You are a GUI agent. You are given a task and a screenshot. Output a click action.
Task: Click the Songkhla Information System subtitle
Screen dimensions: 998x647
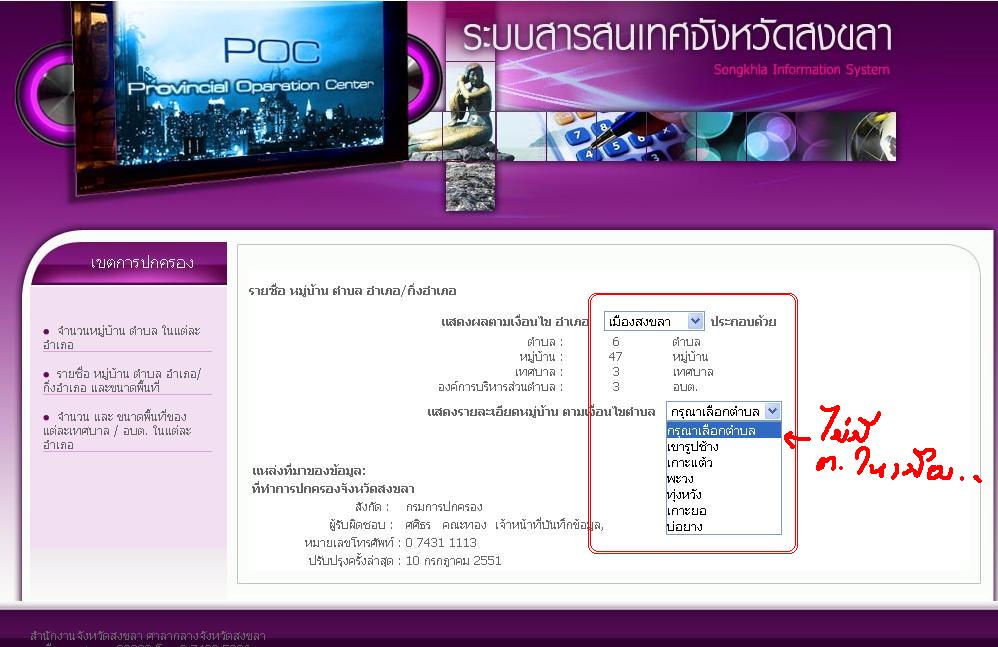coord(801,69)
